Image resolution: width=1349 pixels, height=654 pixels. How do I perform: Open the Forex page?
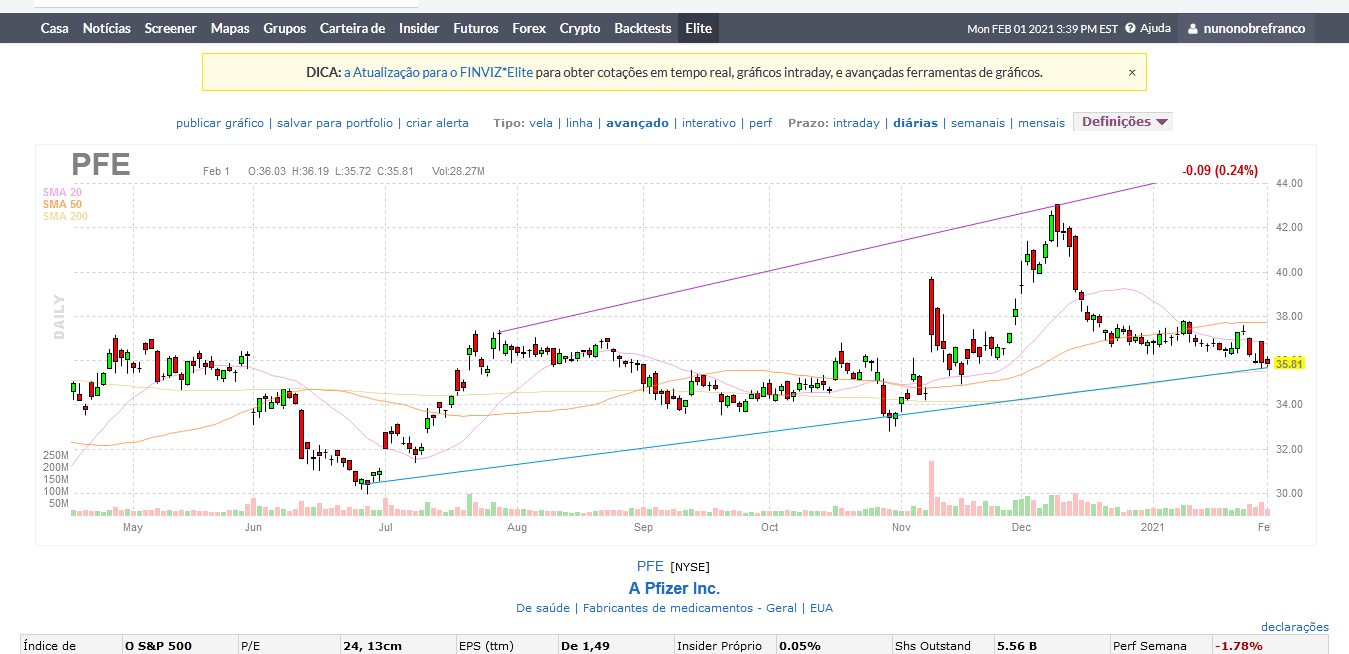[x=529, y=28]
